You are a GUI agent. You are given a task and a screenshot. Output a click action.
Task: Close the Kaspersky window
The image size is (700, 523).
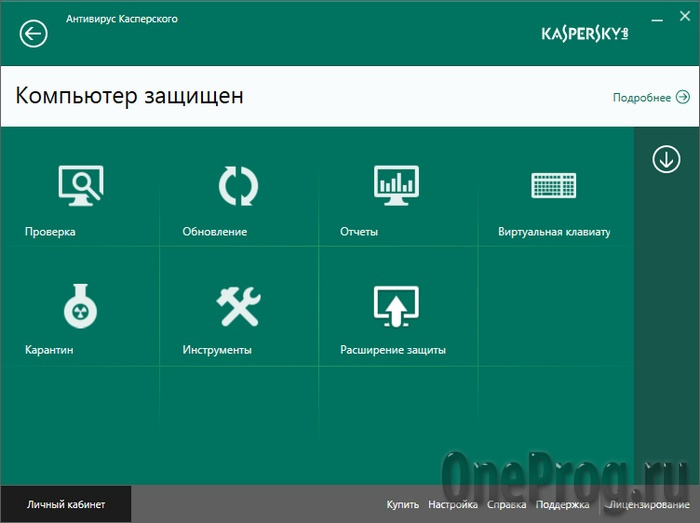(x=684, y=17)
